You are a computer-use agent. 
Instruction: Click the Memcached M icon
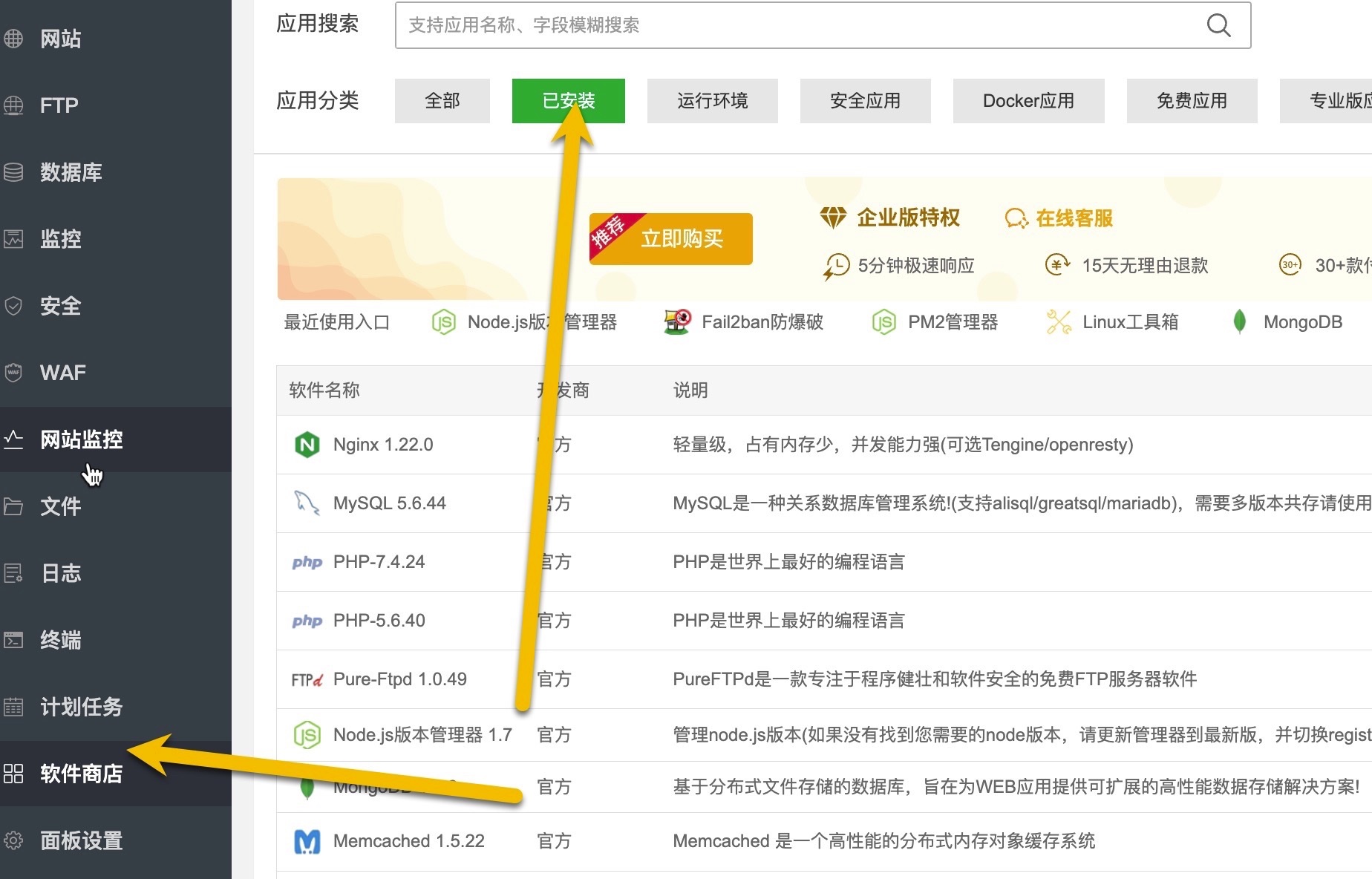(x=307, y=841)
